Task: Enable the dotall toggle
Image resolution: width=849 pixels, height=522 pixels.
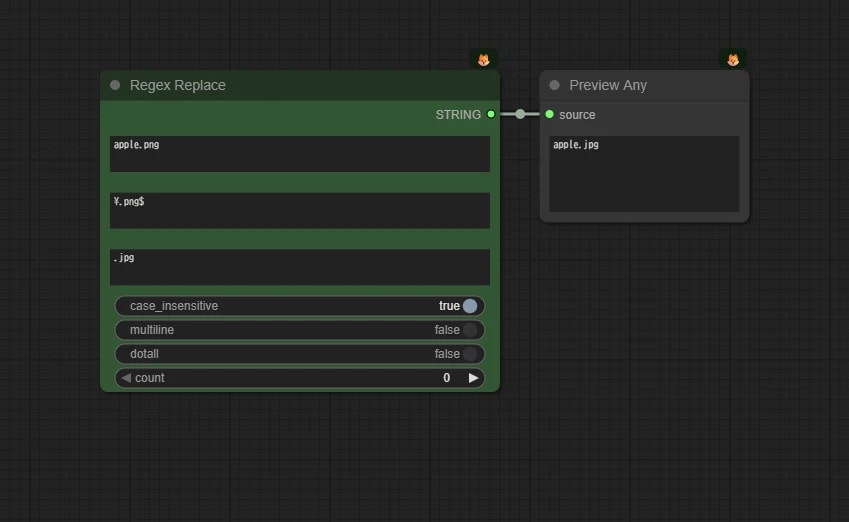Action: tap(470, 354)
